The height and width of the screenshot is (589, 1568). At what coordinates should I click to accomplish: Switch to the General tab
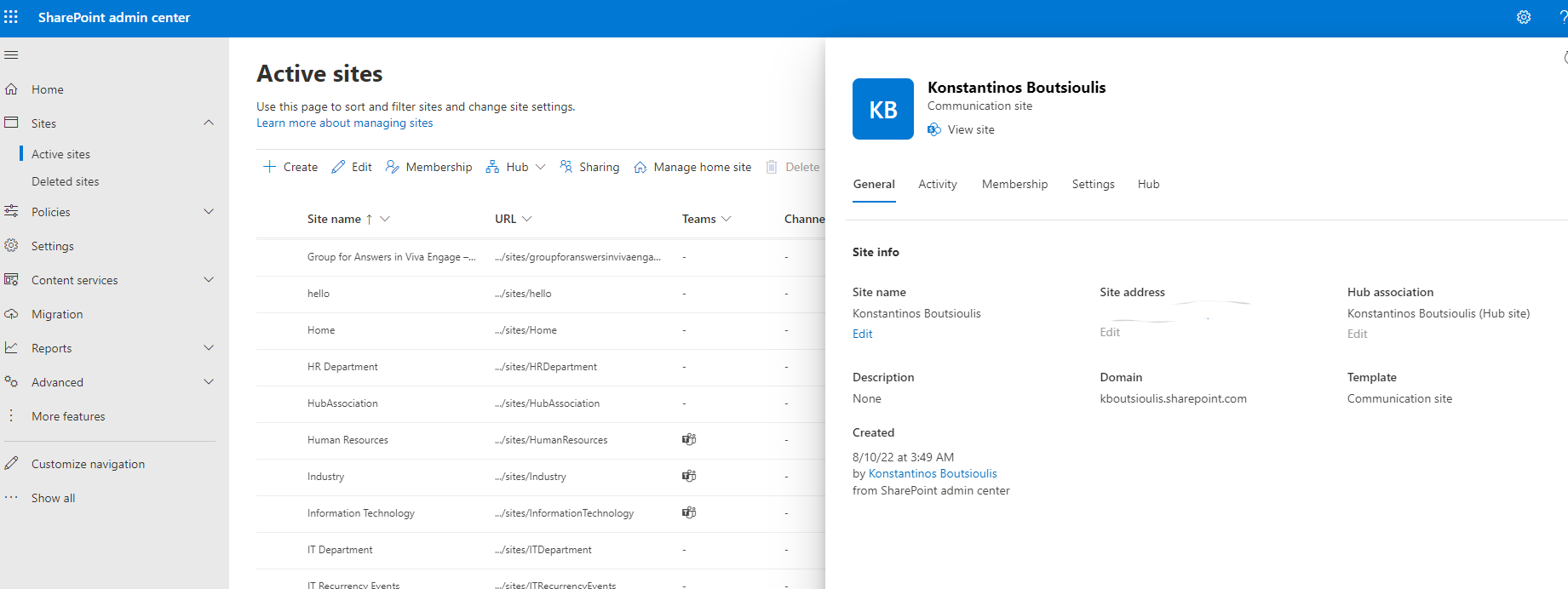tap(874, 184)
